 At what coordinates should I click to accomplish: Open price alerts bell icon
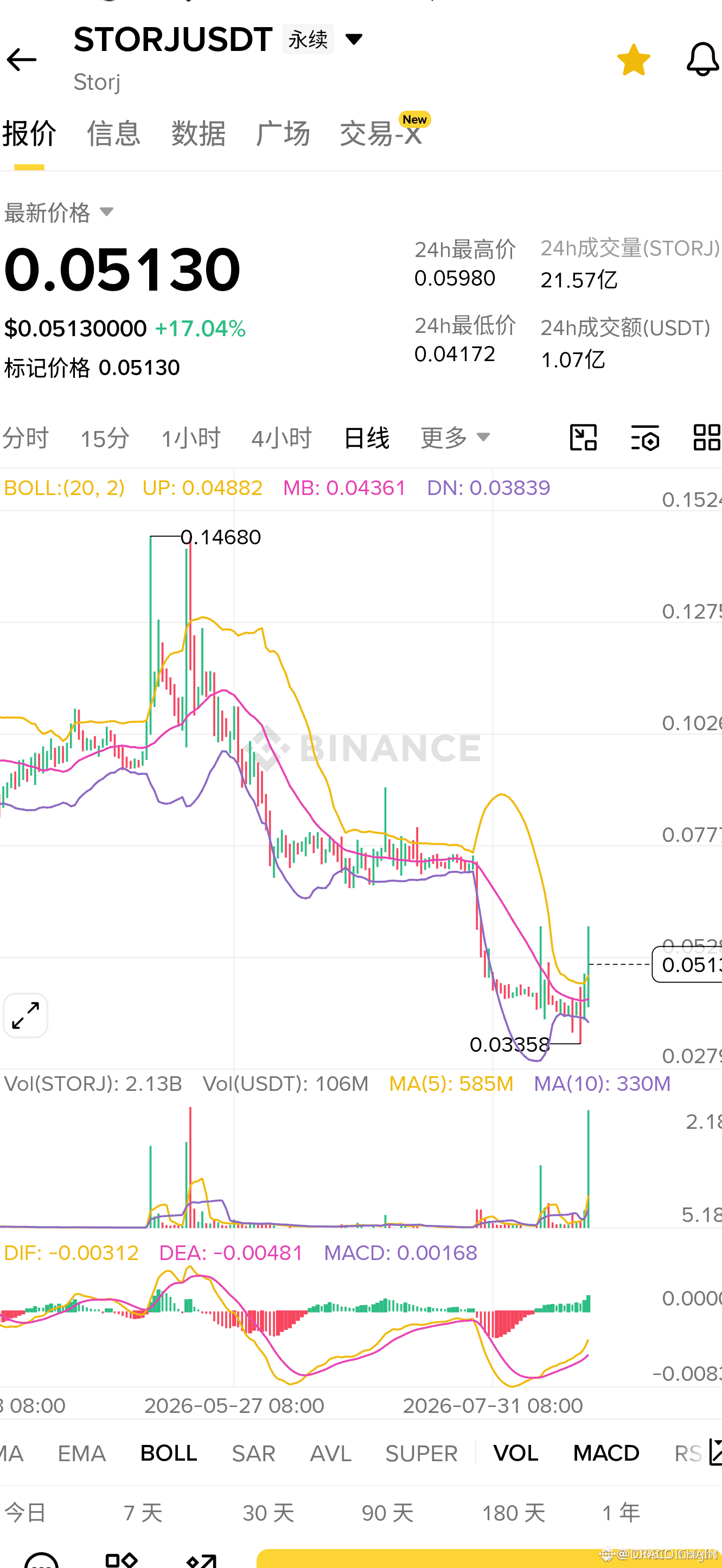click(702, 60)
